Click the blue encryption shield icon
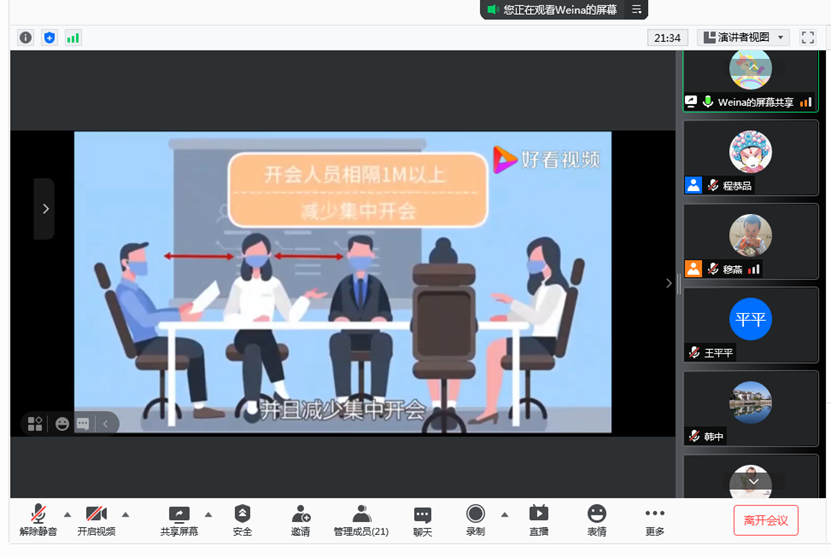Image resolution: width=831 pixels, height=557 pixels. point(49,37)
